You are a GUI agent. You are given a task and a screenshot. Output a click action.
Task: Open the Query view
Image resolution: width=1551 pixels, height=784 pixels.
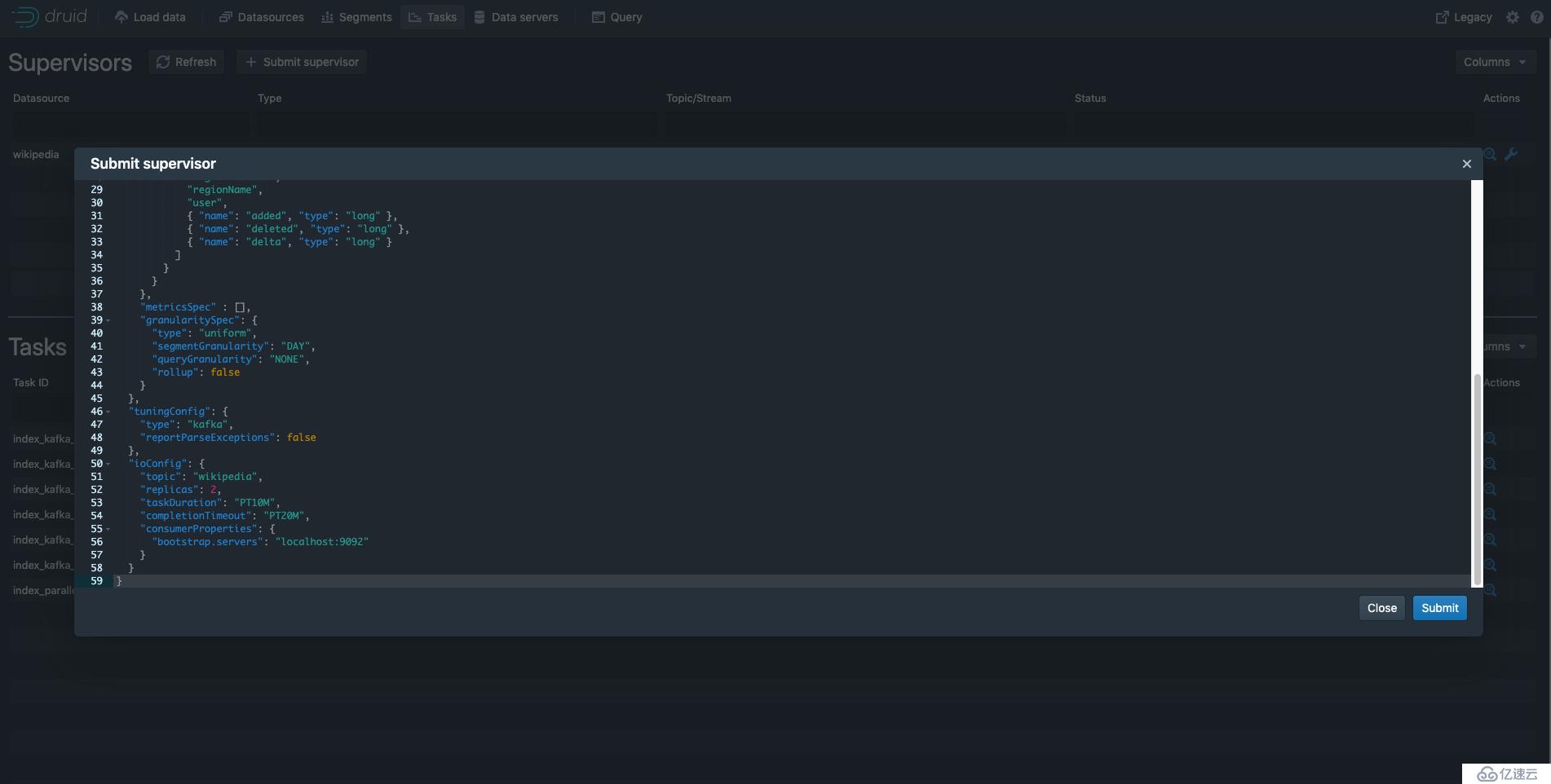point(616,17)
